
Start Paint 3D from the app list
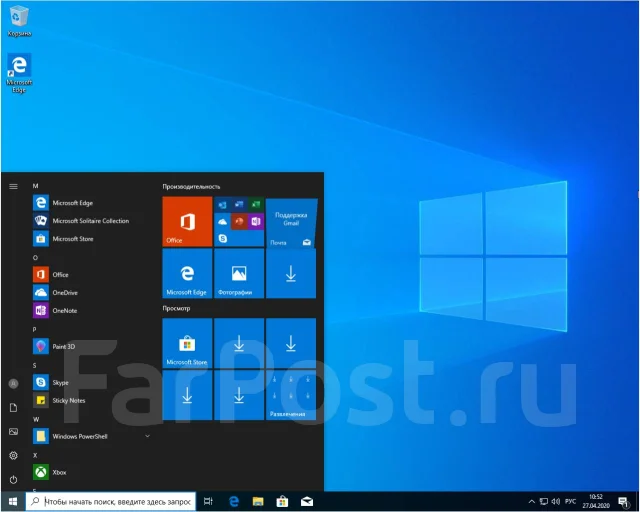(92, 347)
